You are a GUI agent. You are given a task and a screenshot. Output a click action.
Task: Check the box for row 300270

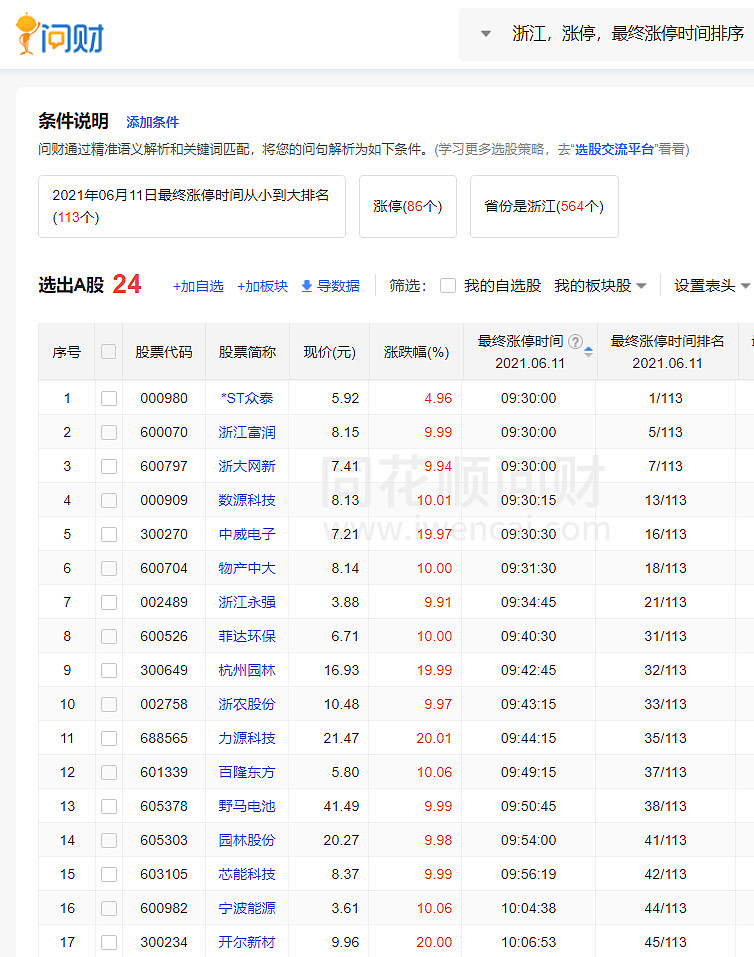point(109,535)
